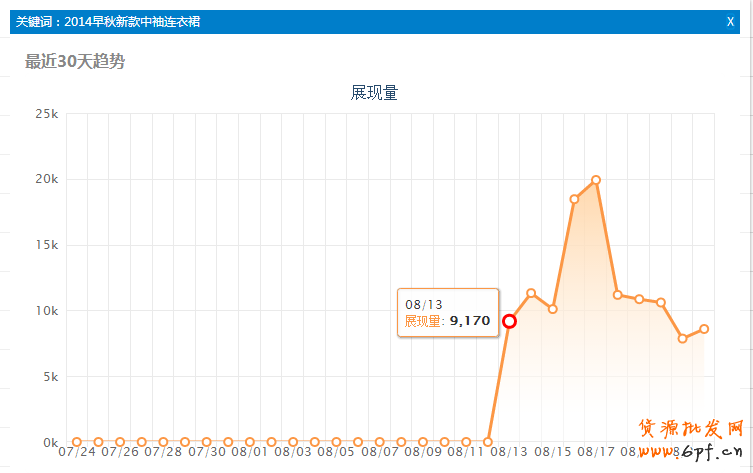
Task: Click the 最近30天趋势 heading
Action: coord(75,62)
